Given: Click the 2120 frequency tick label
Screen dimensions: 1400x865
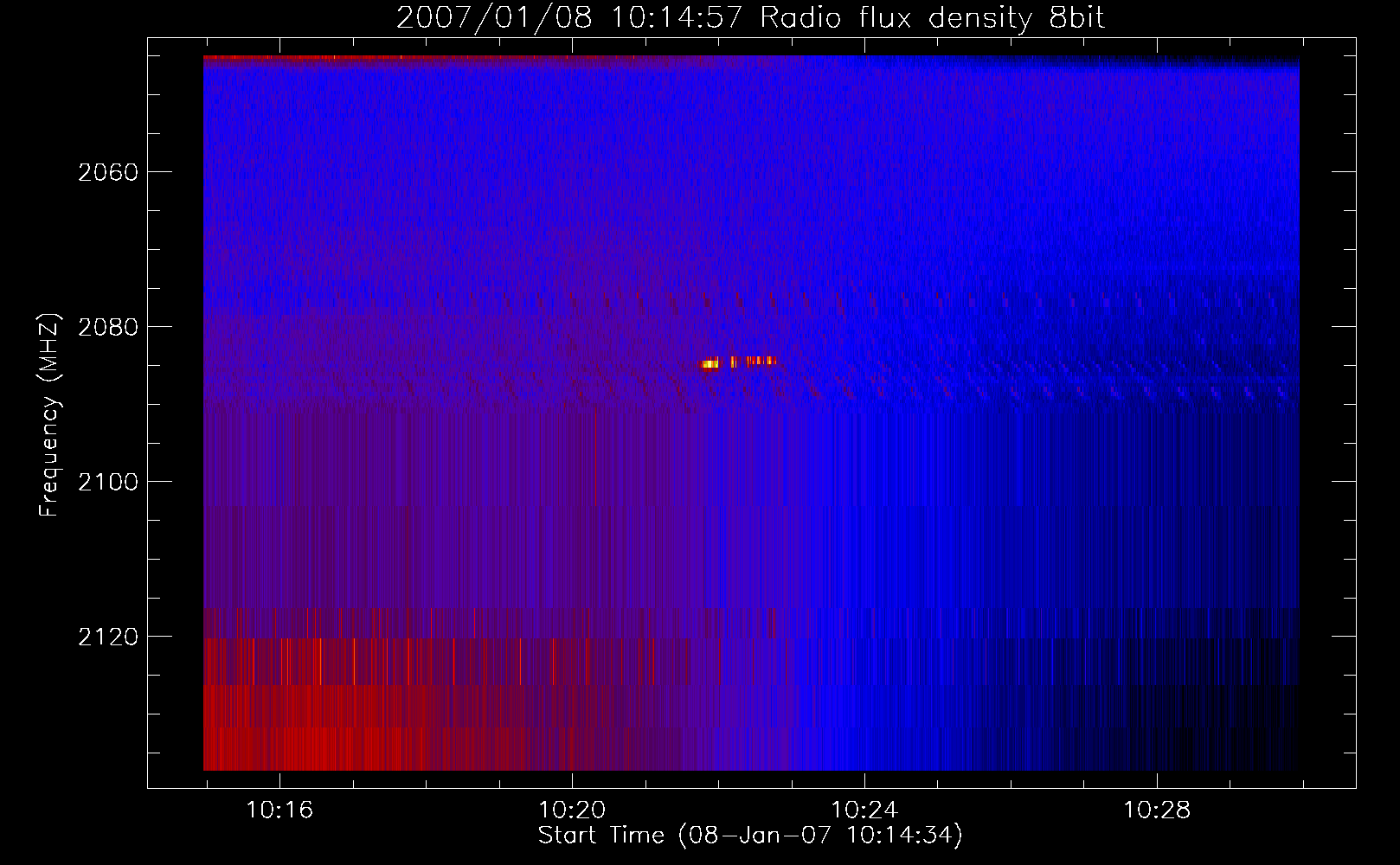Looking at the screenshot, I should (108, 637).
